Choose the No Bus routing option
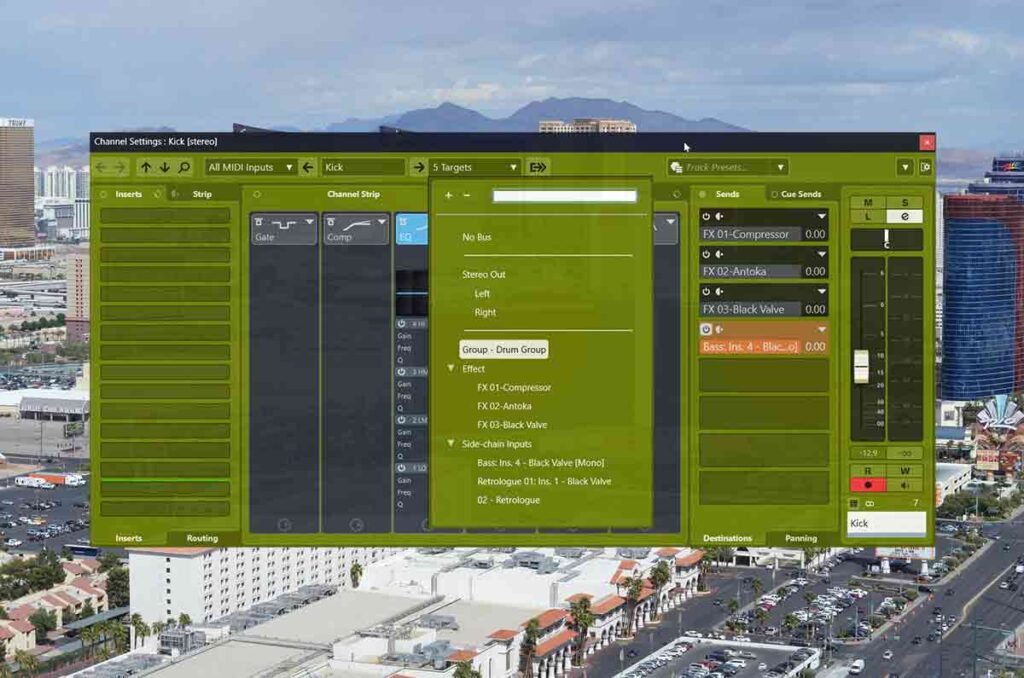This screenshot has width=1024, height=678. click(x=476, y=237)
